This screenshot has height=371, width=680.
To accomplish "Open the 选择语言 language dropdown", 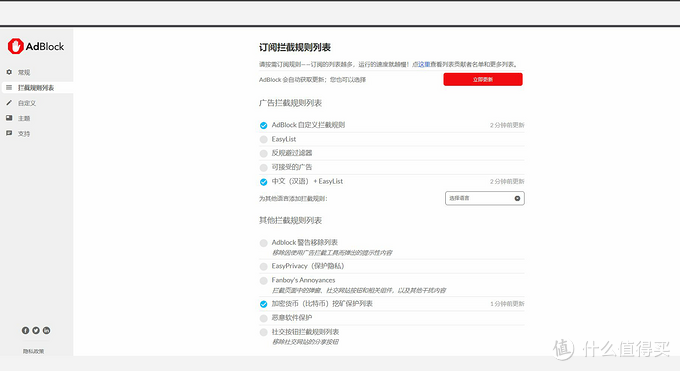I will tap(484, 198).
